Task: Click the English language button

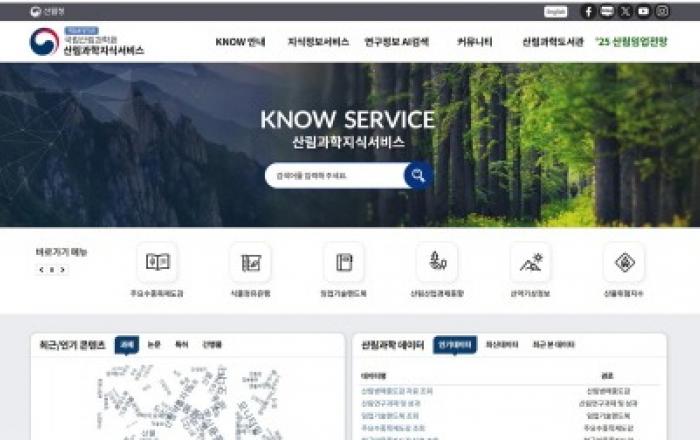Action: point(555,11)
